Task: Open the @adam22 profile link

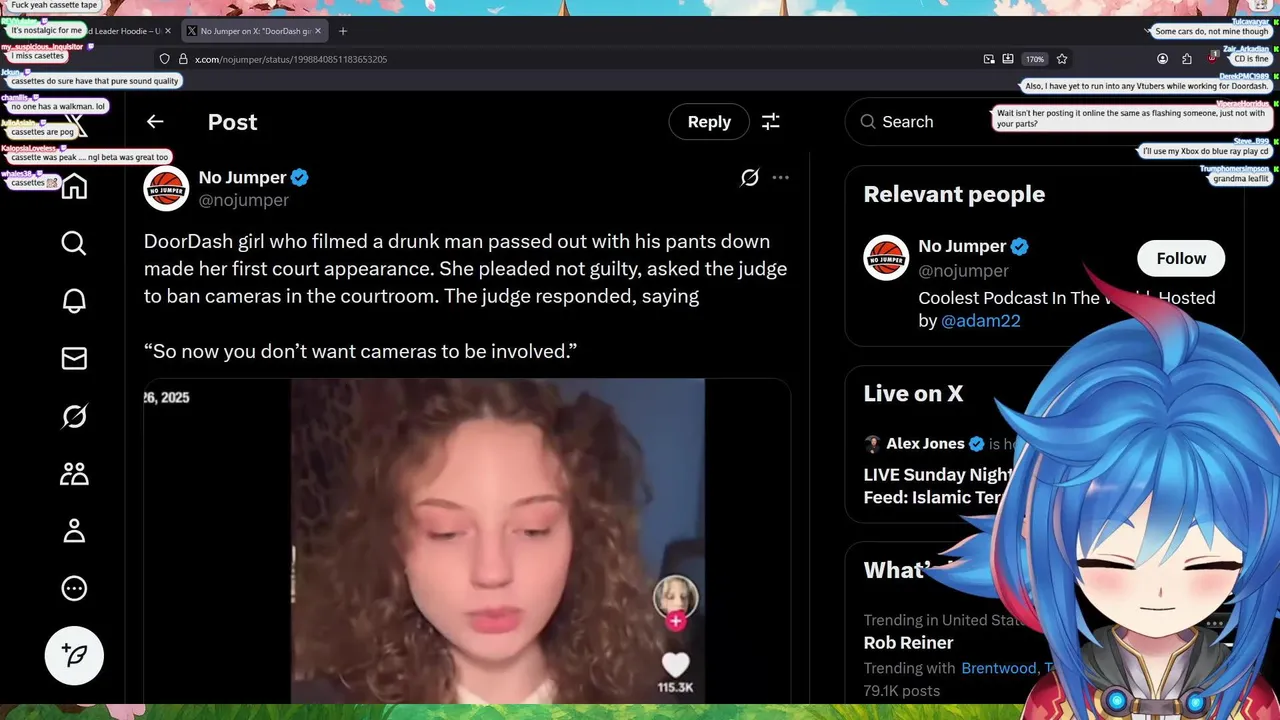Action: pos(981,320)
